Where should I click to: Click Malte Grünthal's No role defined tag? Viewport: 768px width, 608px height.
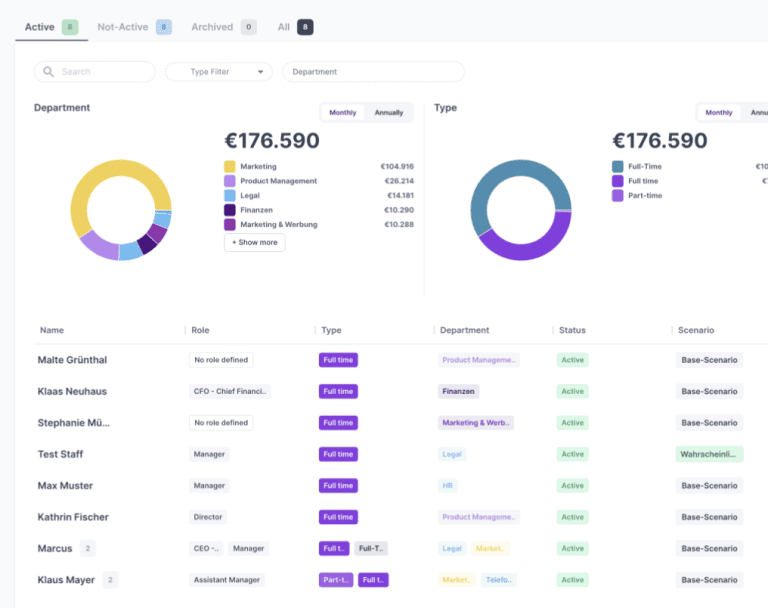click(x=221, y=360)
